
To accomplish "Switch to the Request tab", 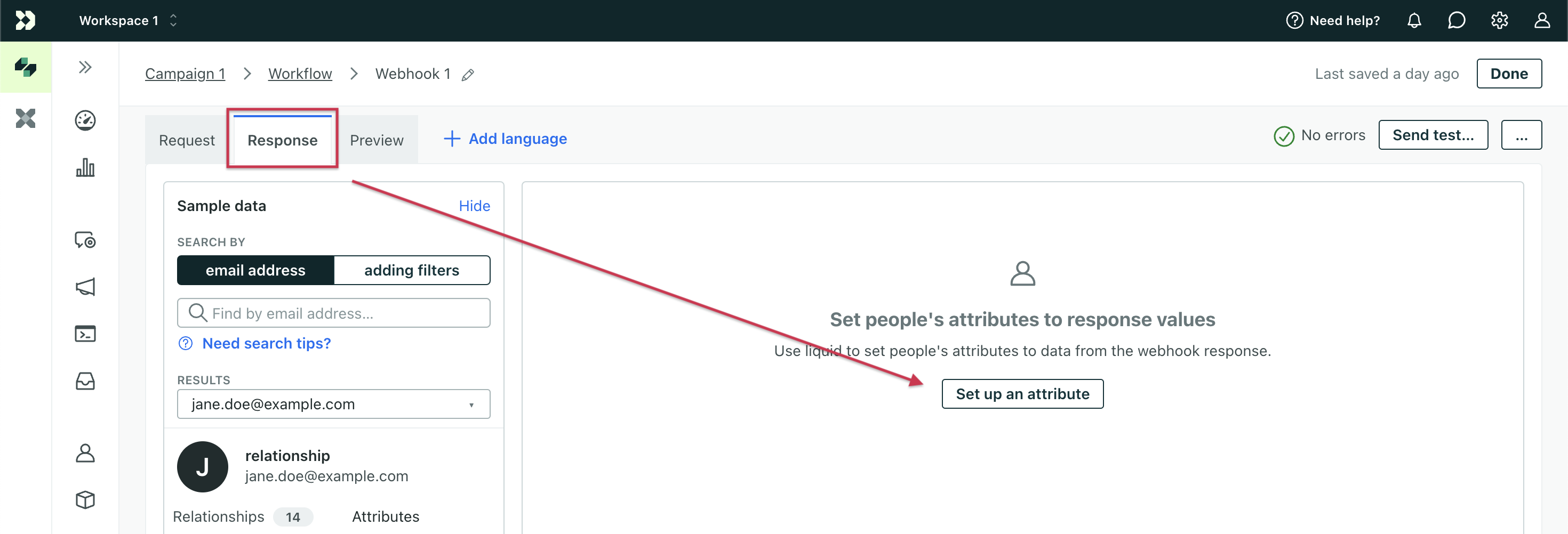I will (x=187, y=140).
